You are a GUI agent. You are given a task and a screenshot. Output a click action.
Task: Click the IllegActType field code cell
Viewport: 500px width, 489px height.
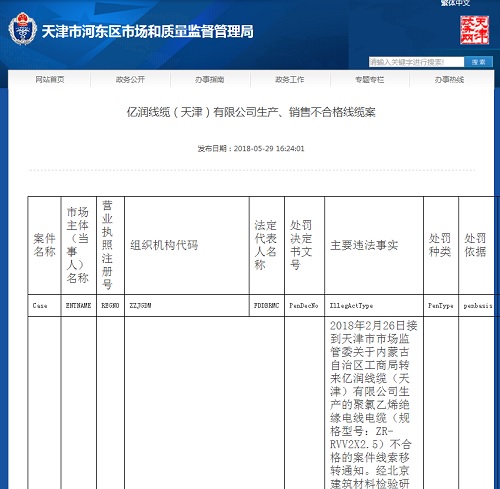click(374, 305)
